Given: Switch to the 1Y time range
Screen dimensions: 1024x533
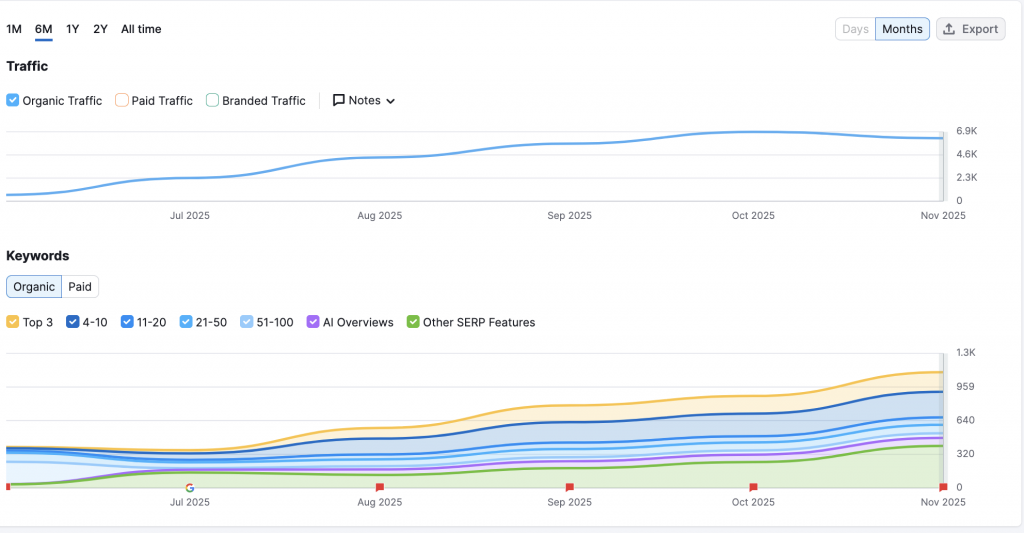Looking at the screenshot, I should 73,29.
